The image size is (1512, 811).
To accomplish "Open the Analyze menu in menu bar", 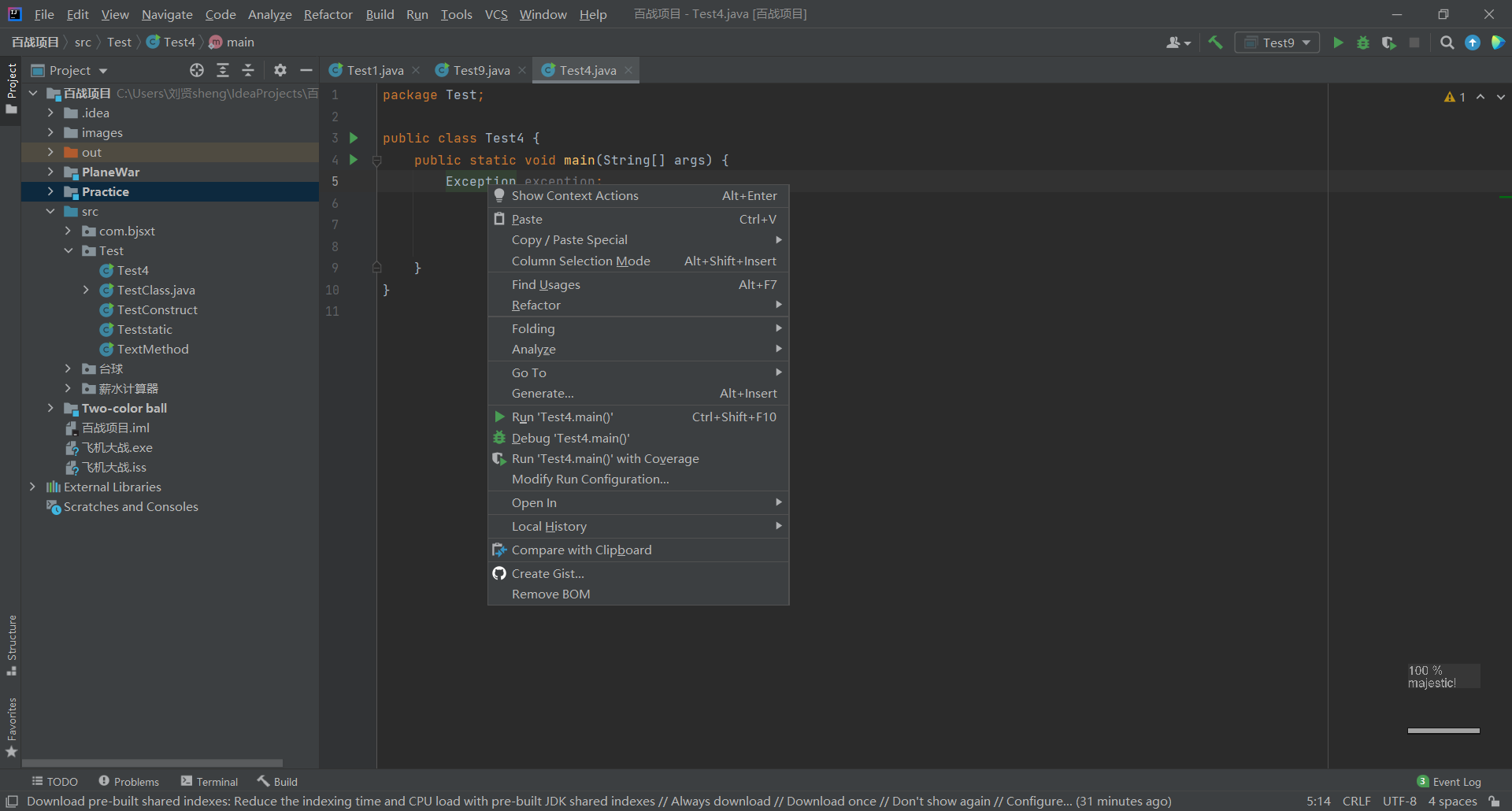I will click(x=270, y=14).
